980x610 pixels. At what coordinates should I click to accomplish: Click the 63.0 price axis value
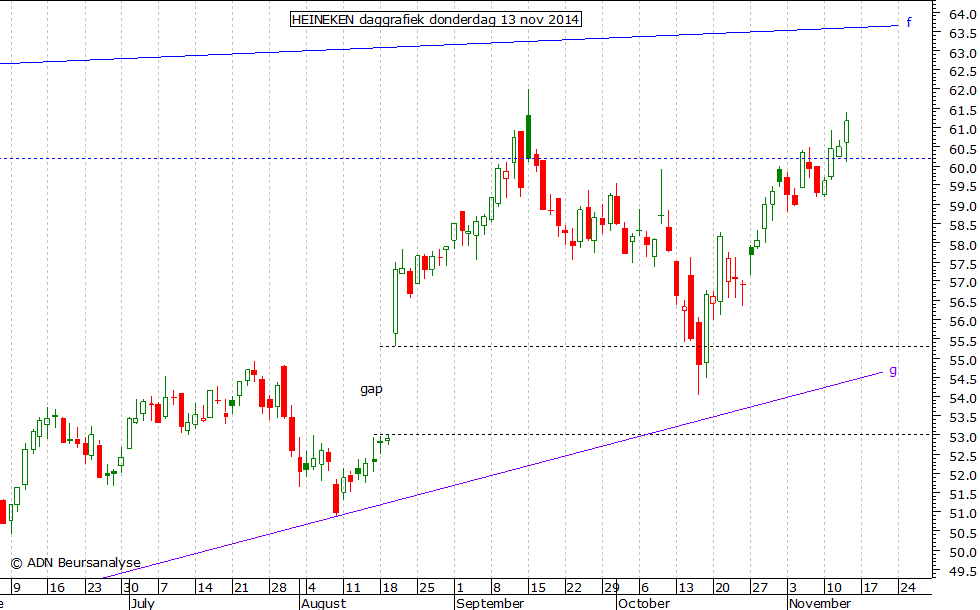tap(962, 54)
